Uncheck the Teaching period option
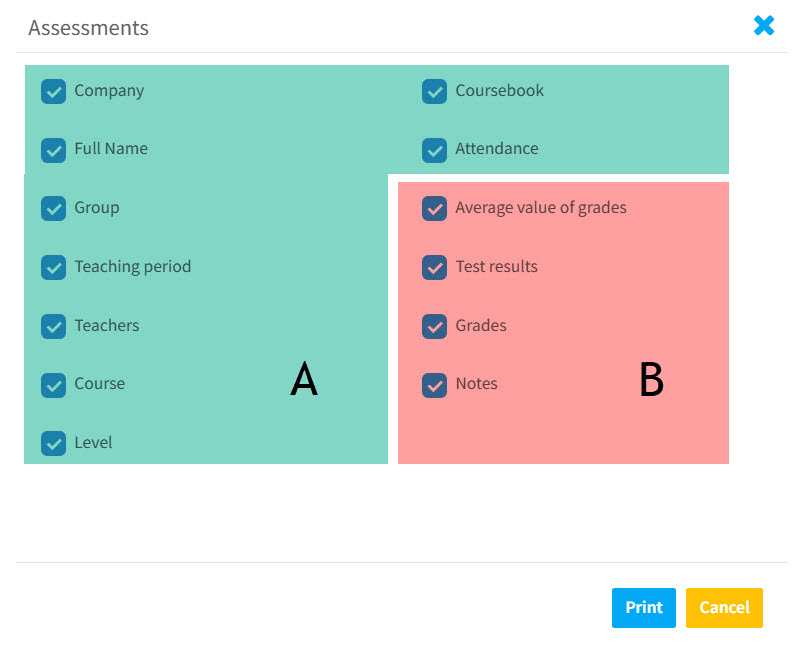Viewport: 803px width, 645px height. pos(53,267)
